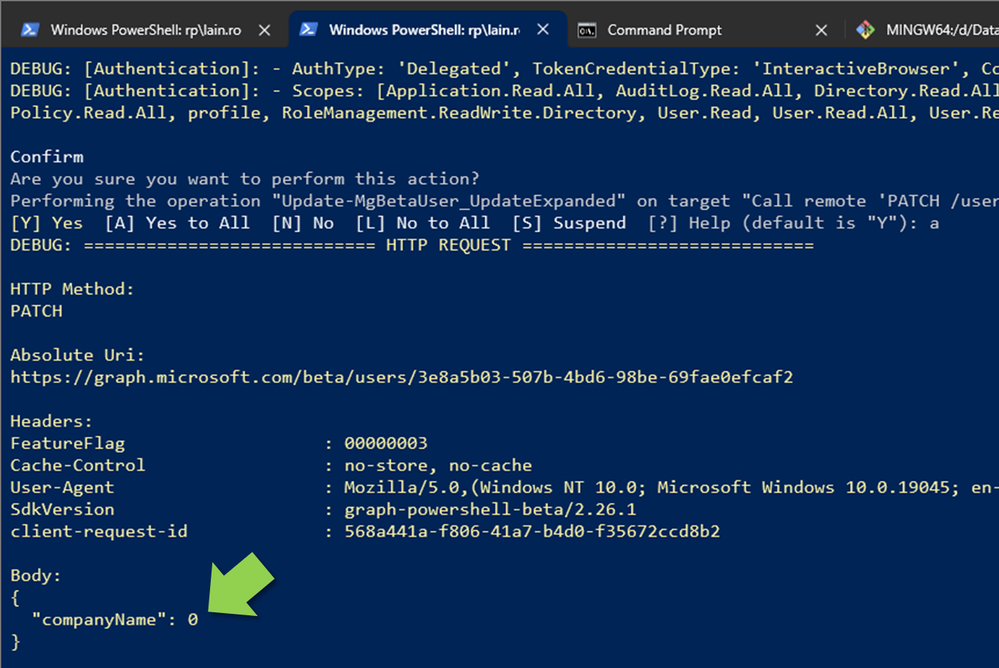Click the graph.microsoft.com Absolute Uri
Screen dimensions: 999x668
coord(401,377)
